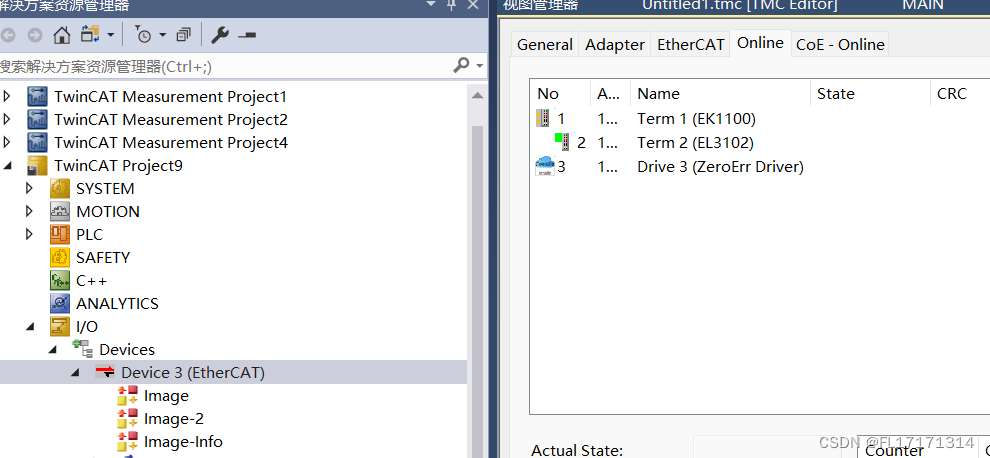This screenshot has width=990, height=458.
Task: Switch views with the Solutions and Folders icon
Action: click(x=90, y=34)
